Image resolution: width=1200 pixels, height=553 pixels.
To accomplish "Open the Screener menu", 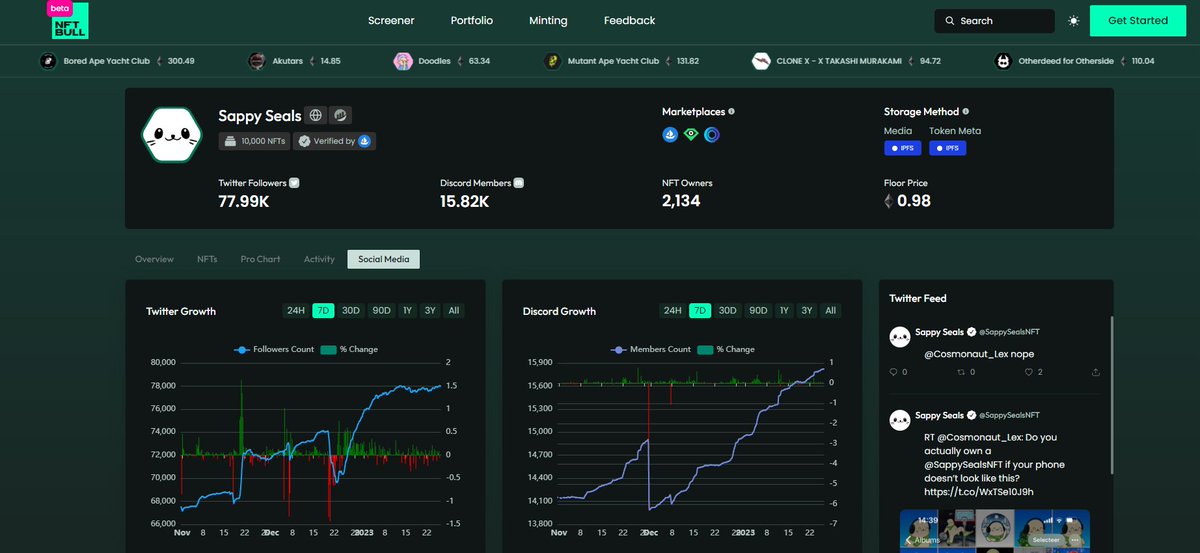I will [391, 20].
